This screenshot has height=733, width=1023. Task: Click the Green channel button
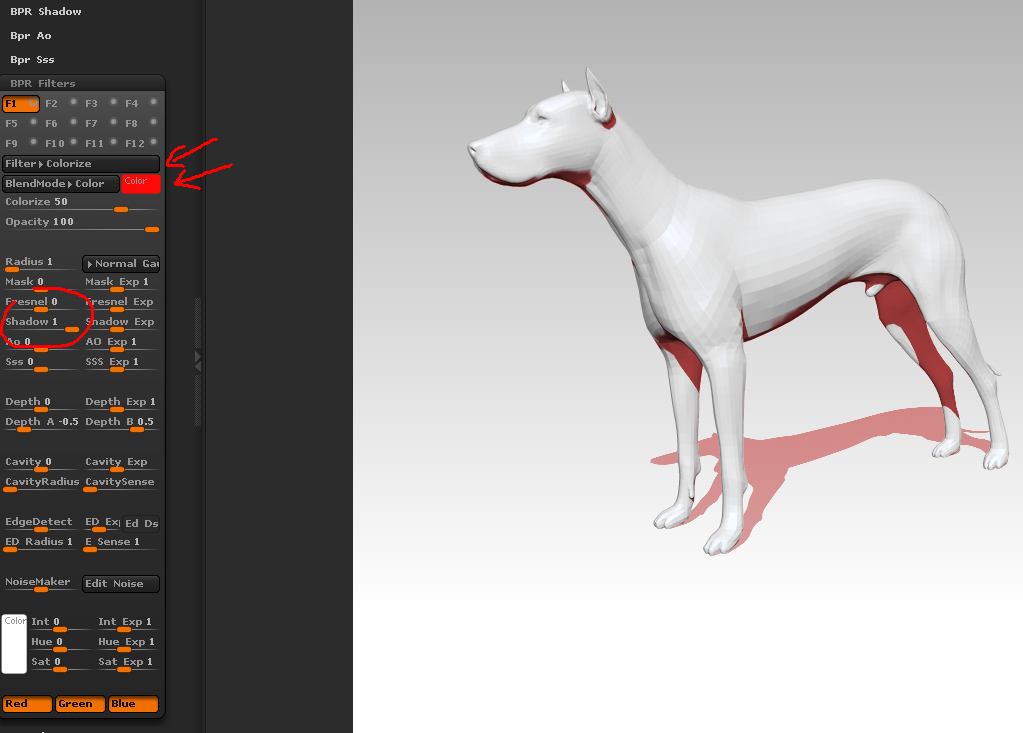pos(79,704)
